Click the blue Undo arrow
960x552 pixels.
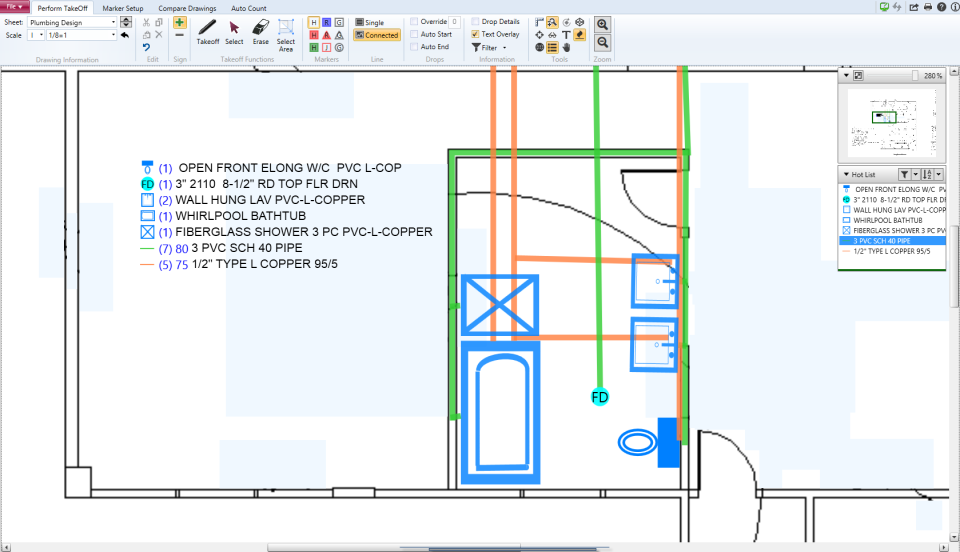pos(146,47)
